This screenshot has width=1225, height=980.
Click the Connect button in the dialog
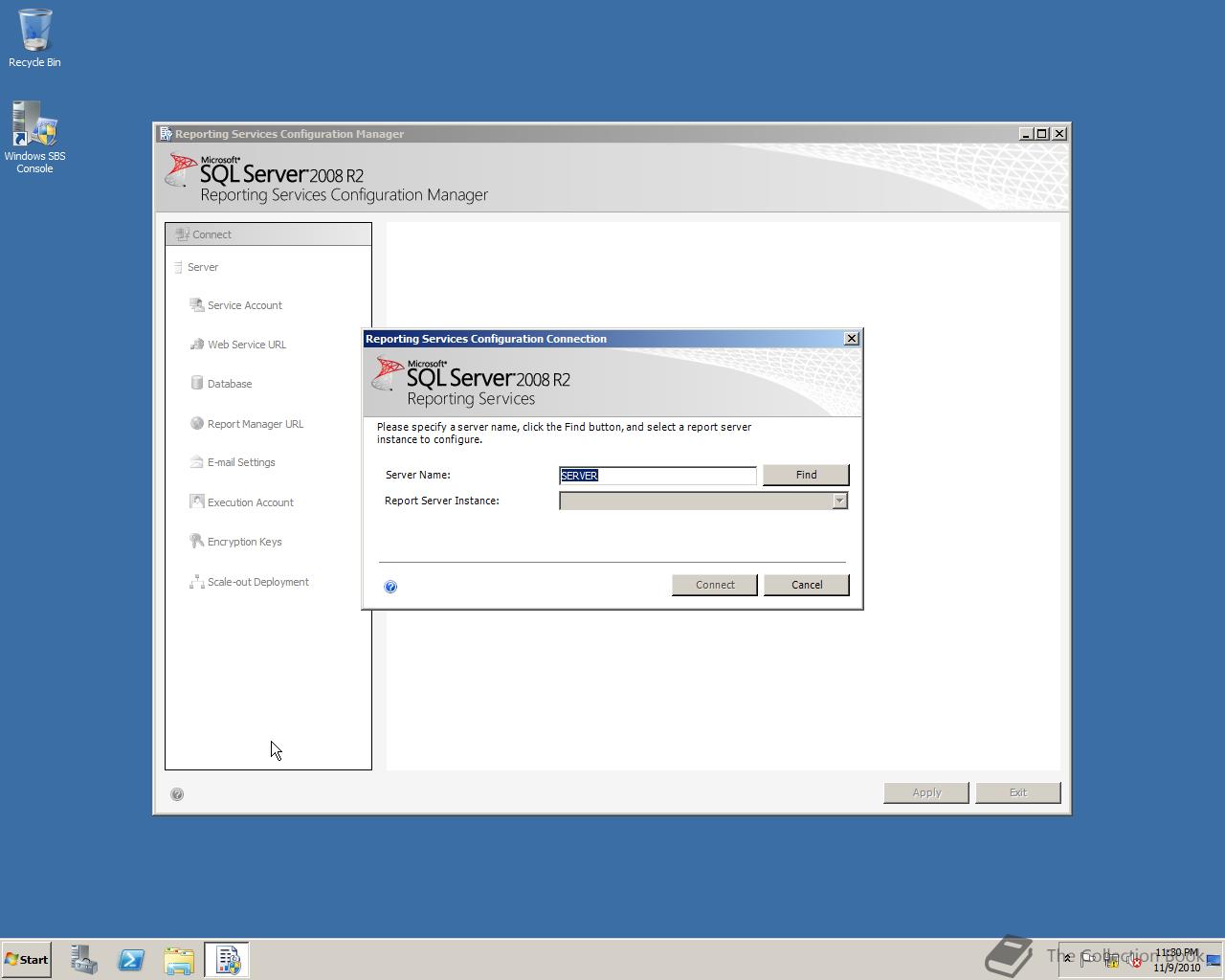(x=715, y=585)
